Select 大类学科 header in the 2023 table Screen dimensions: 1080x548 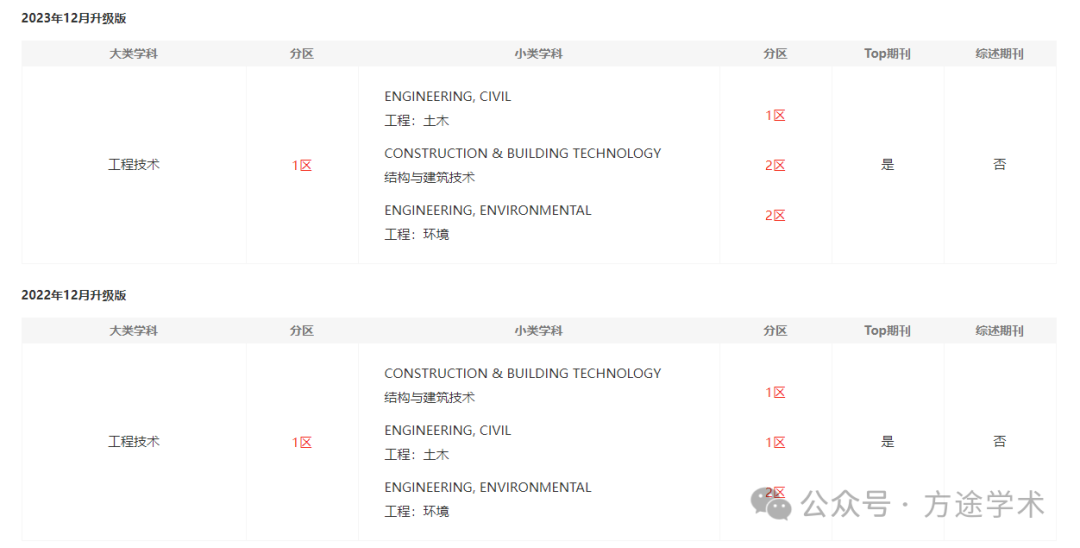coord(134,54)
